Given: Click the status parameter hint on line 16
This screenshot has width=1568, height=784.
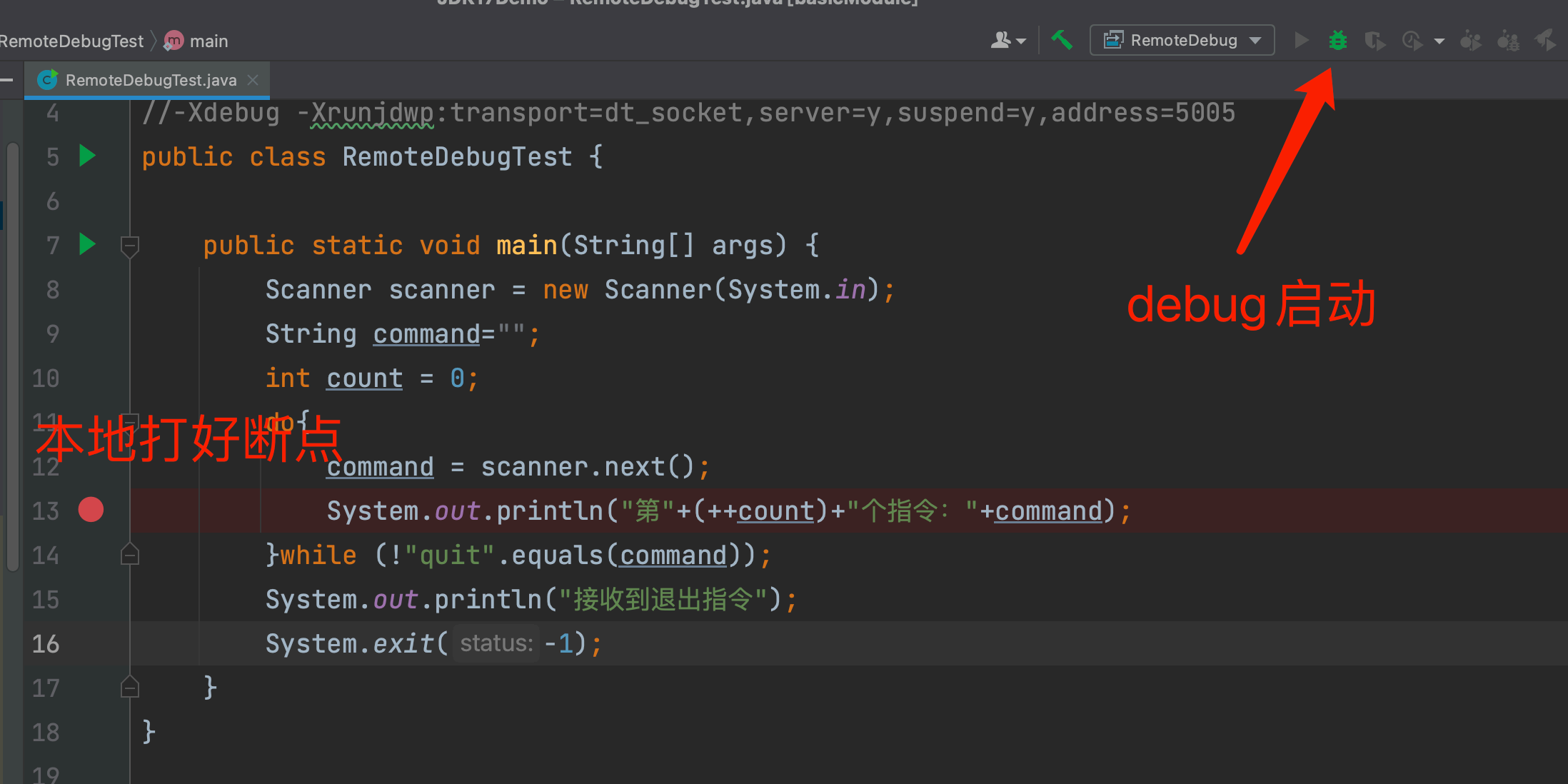Looking at the screenshot, I should point(496,643).
